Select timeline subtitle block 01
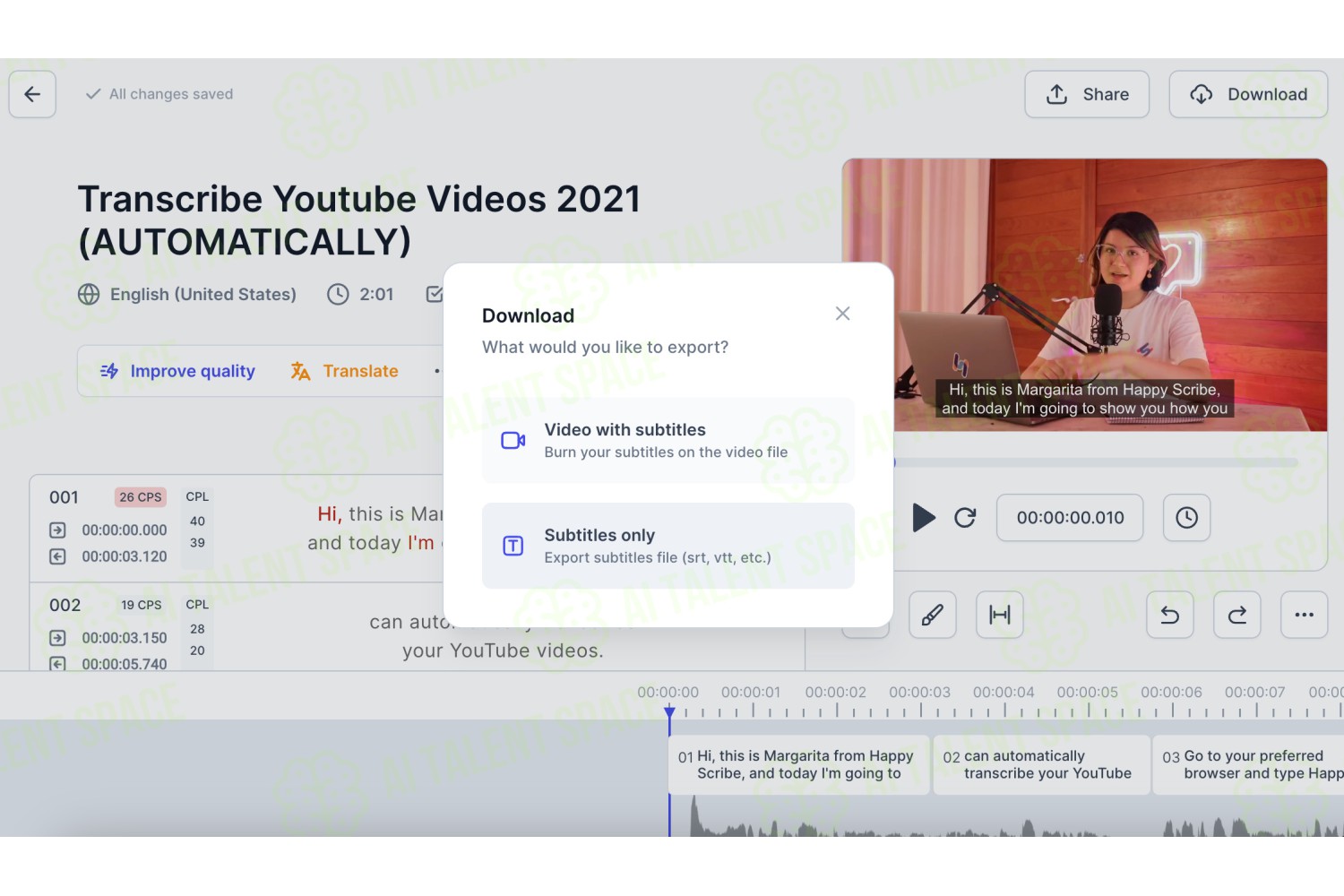 799,765
